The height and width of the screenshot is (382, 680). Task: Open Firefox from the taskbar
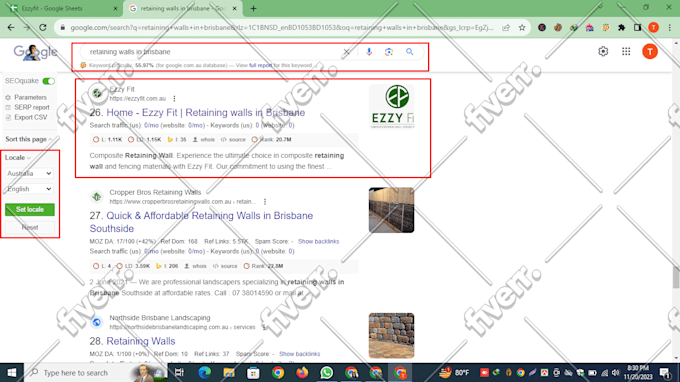(x=302, y=372)
